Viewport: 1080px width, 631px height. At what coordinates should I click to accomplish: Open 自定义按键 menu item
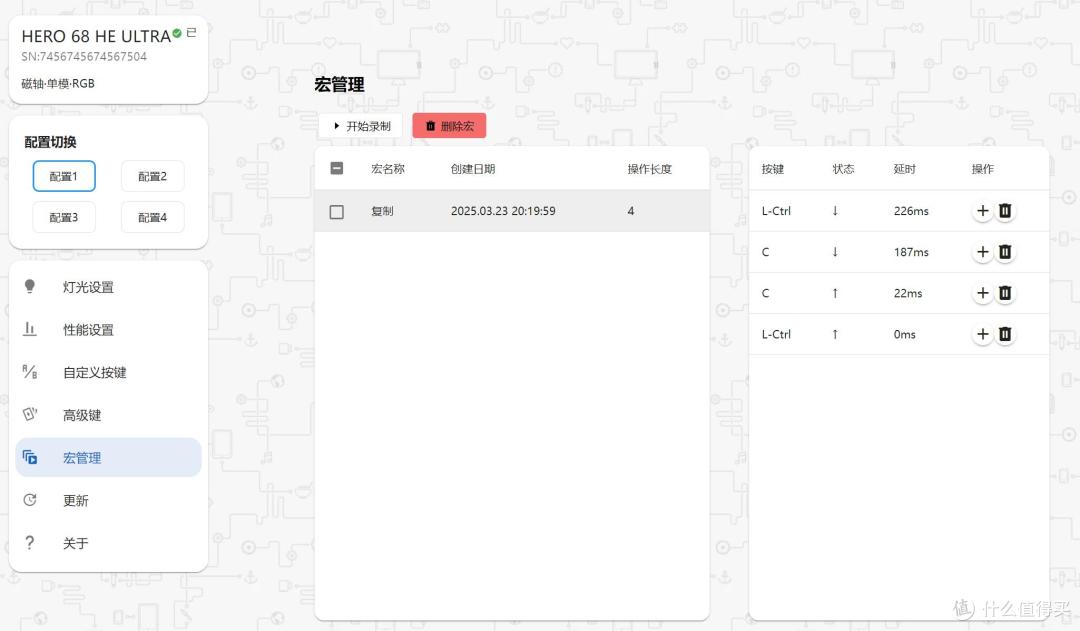(108, 373)
